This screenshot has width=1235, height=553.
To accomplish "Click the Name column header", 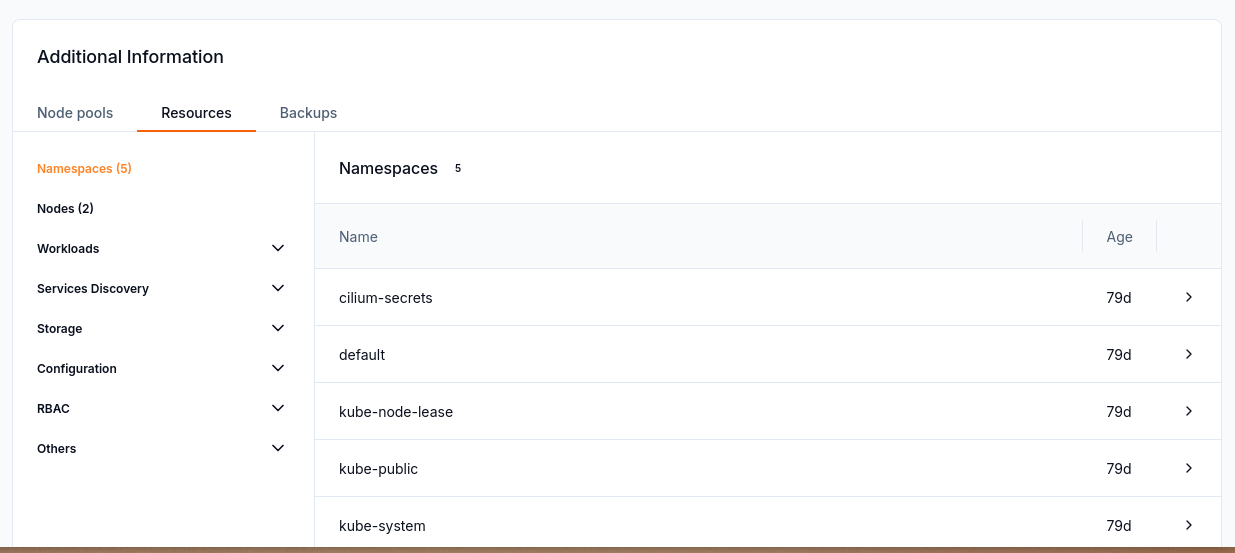I will [358, 237].
